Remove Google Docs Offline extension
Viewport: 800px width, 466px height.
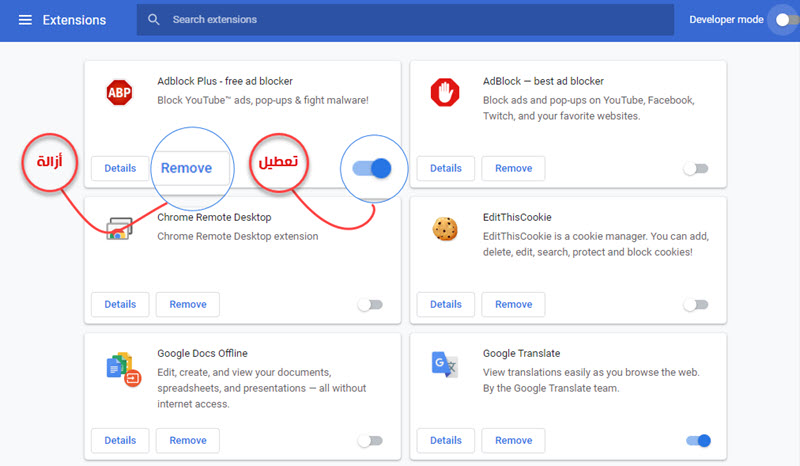[188, 440]
